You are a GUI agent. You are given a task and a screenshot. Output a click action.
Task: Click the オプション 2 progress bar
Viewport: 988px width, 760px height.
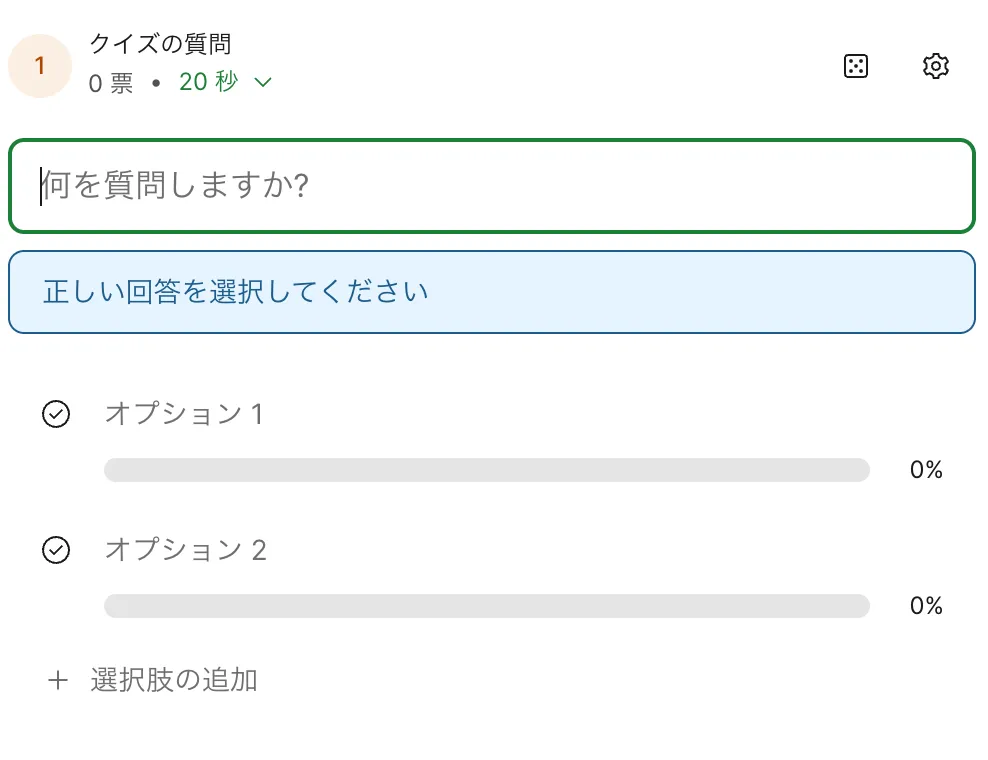[x=486, y=606]
